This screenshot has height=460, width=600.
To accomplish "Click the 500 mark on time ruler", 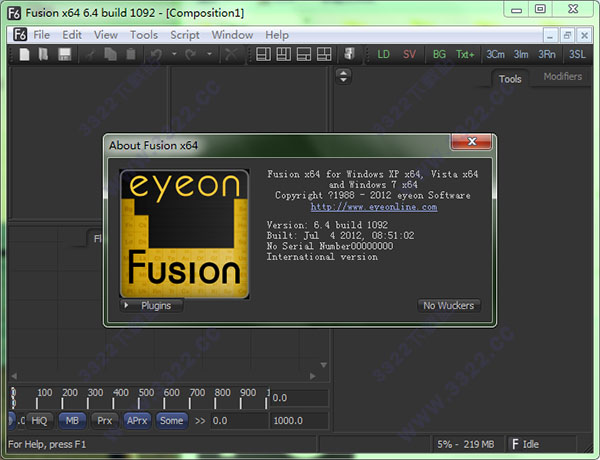I will [x=146, y=393].
